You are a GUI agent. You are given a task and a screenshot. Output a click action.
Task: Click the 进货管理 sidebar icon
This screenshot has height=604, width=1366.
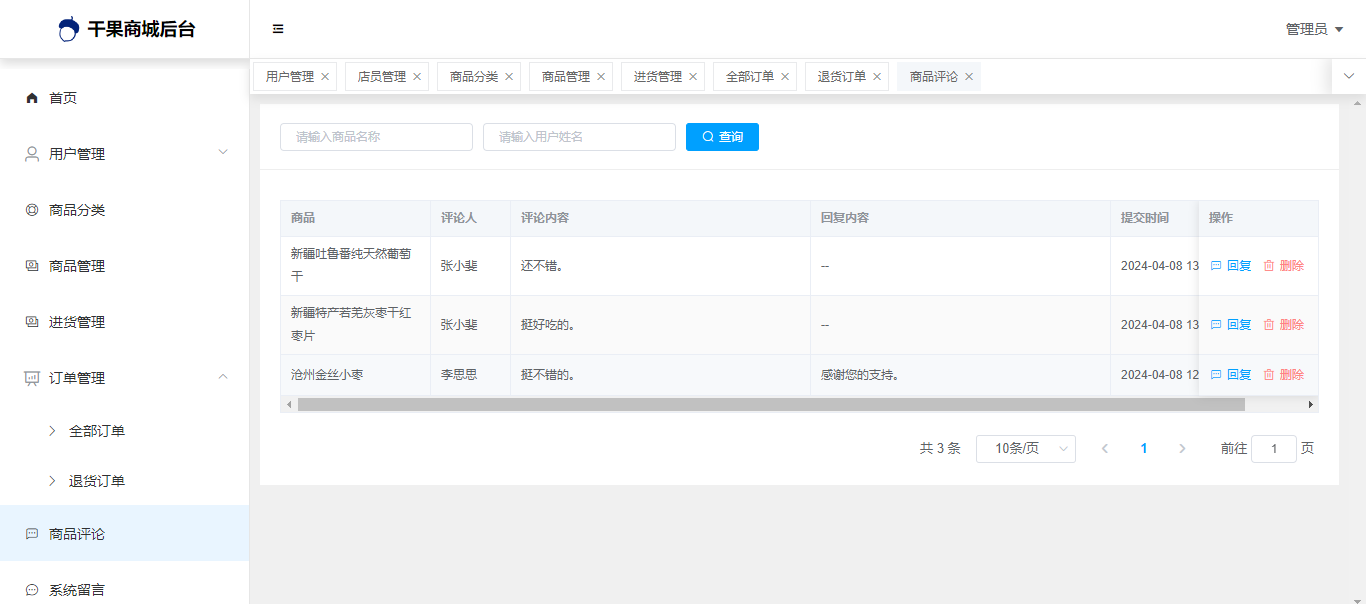tap(32, 322)
